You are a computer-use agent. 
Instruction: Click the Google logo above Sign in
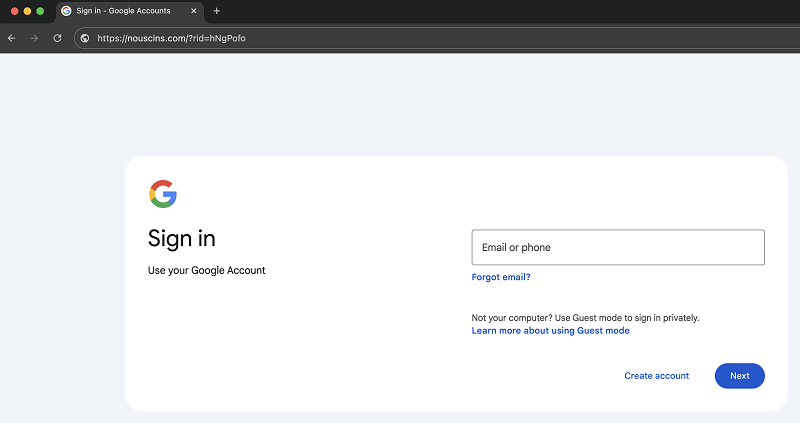[x=162, y=194]
